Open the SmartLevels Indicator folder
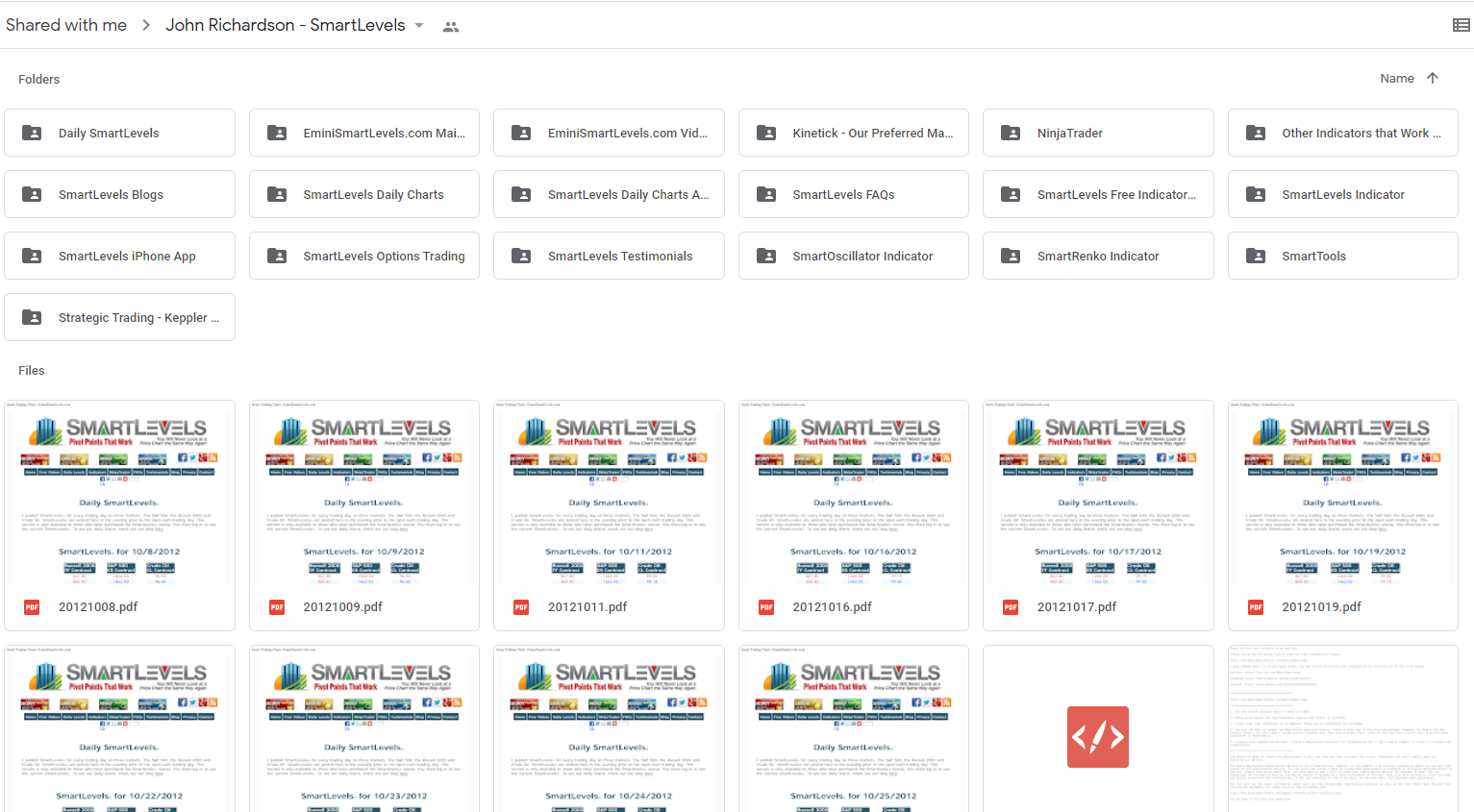The image size is (1474, 812). [x=1343, y=194]
